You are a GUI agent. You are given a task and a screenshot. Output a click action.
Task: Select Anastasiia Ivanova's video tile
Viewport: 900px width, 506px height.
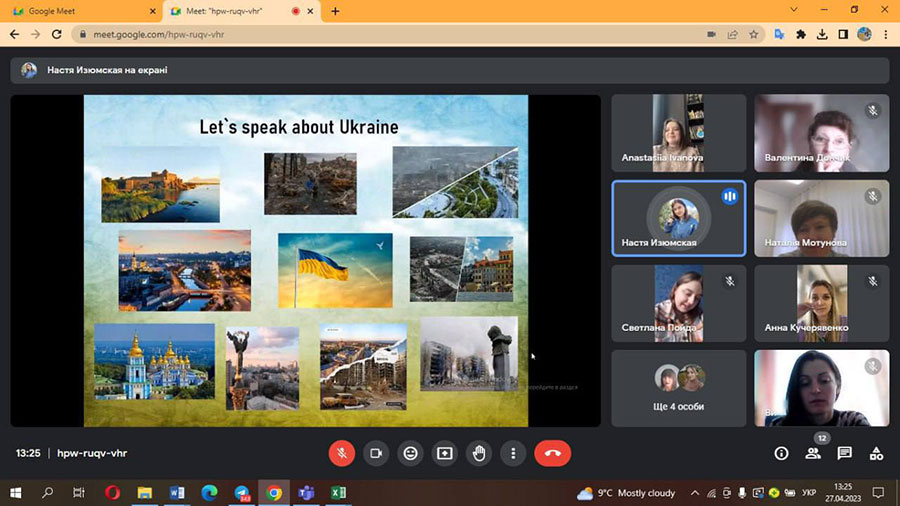679,133
